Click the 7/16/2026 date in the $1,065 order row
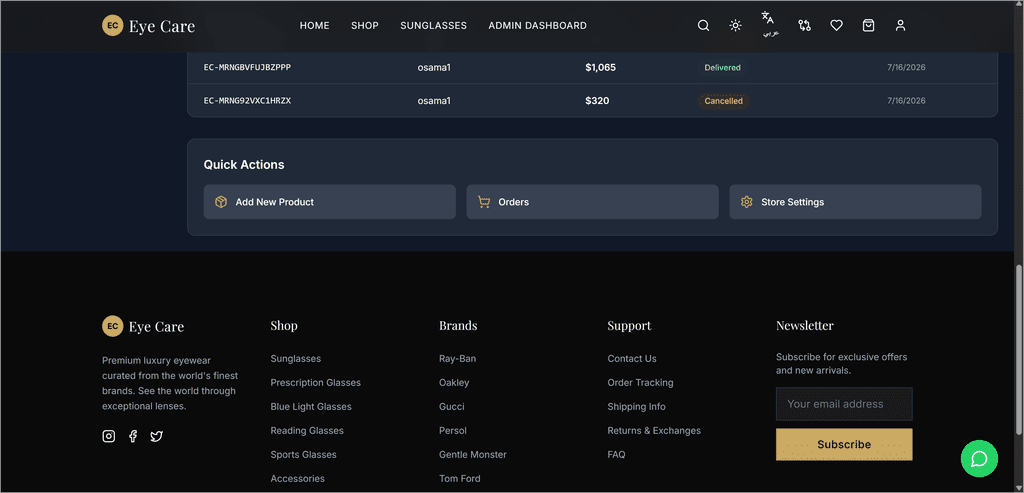 click(906, 67)
